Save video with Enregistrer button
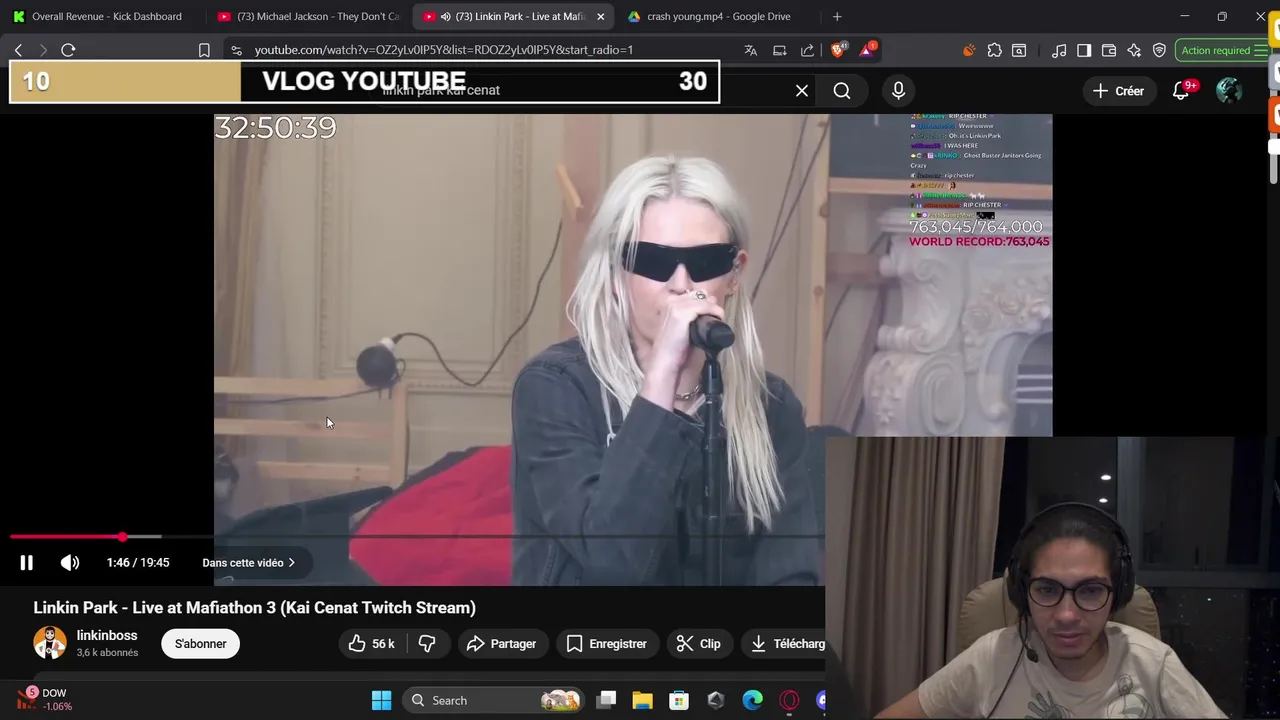The width and height of the screenshot is (1280, 720). pos(607,644)
